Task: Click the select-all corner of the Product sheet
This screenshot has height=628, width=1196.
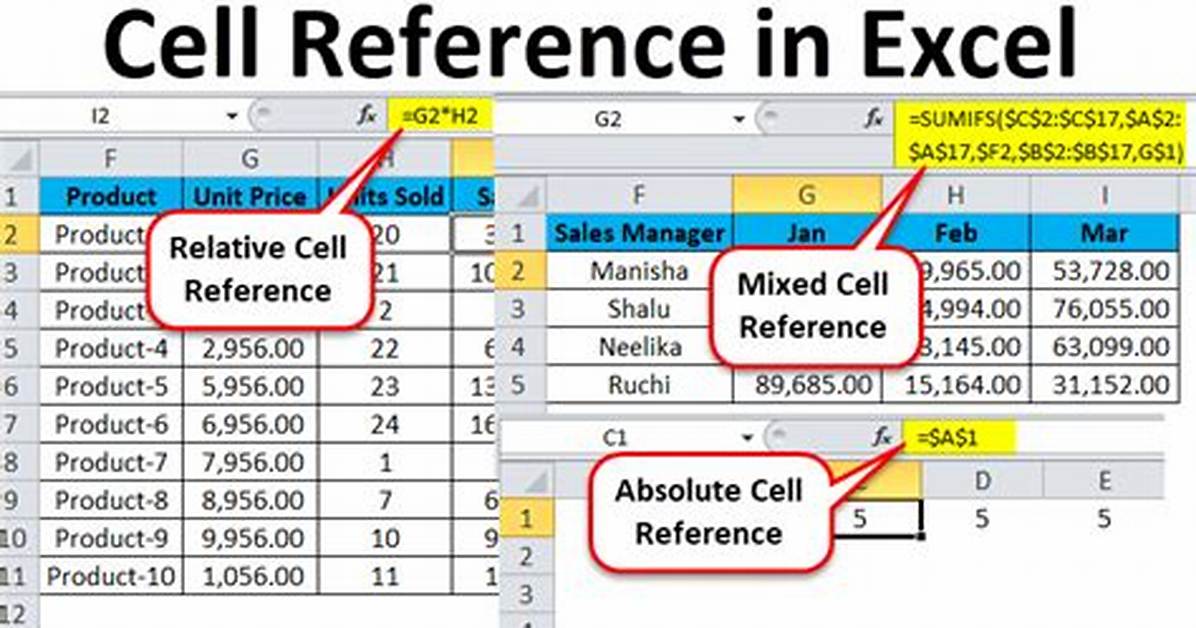Action: coord(20,159)
